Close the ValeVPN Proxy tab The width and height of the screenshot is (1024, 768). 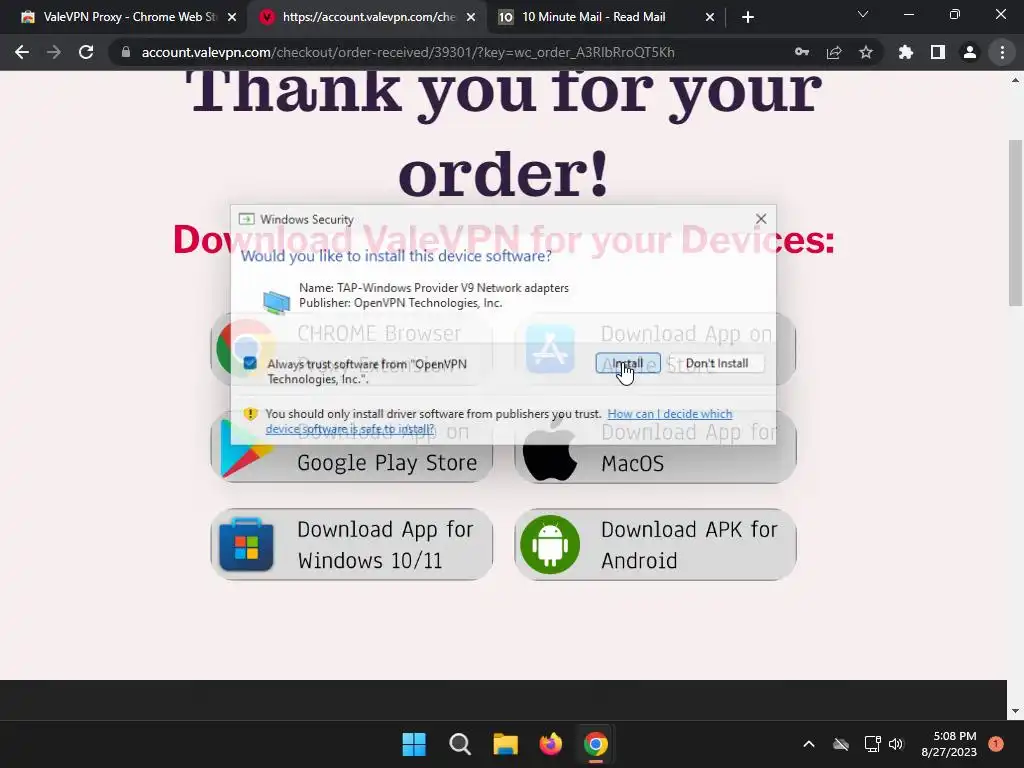(x=232, y=17)
